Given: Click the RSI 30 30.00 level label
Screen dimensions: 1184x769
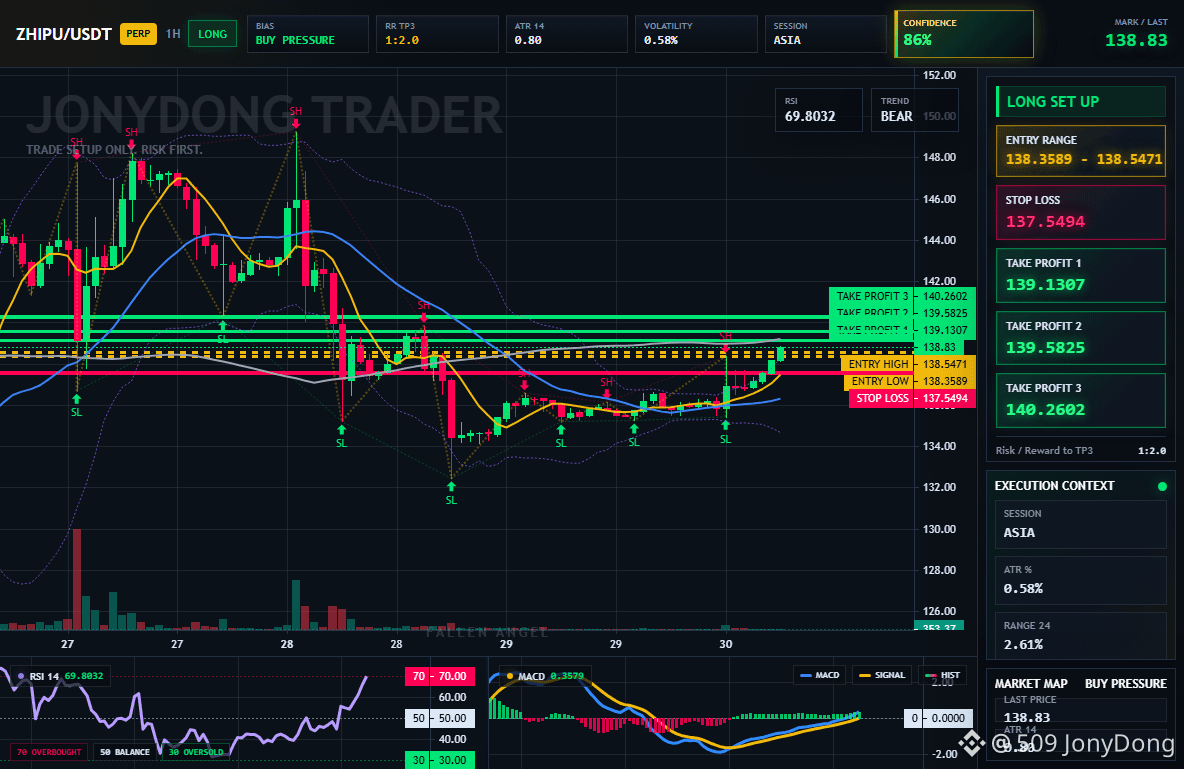Looking at the screenshot, I should point(440,760).
